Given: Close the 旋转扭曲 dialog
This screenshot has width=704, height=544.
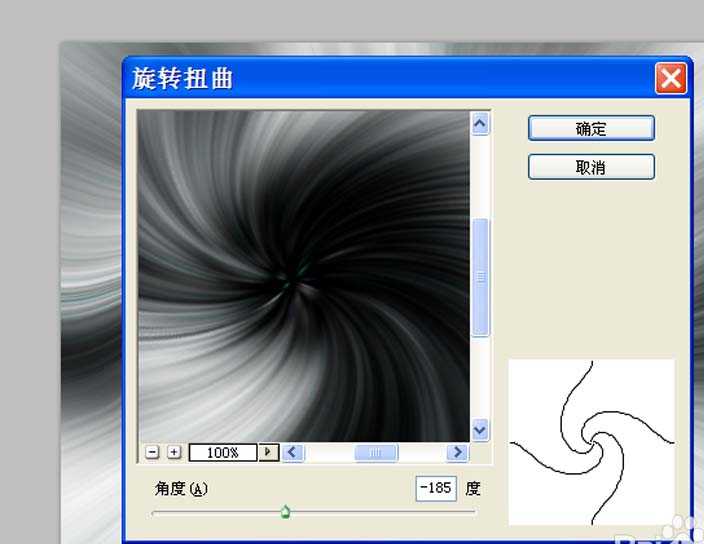Looking at the screenshot, I should (671, 79).
